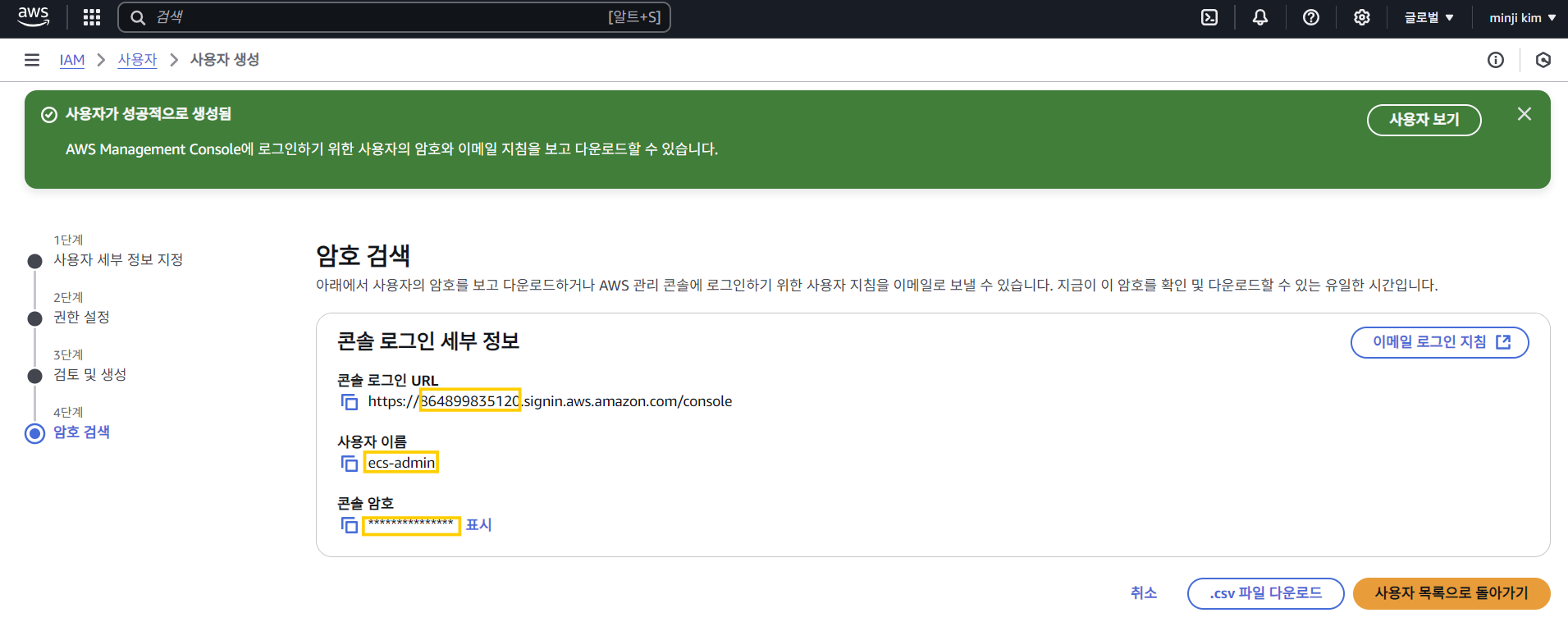Launch the CloudShell terminal icon

[1209, 17]
